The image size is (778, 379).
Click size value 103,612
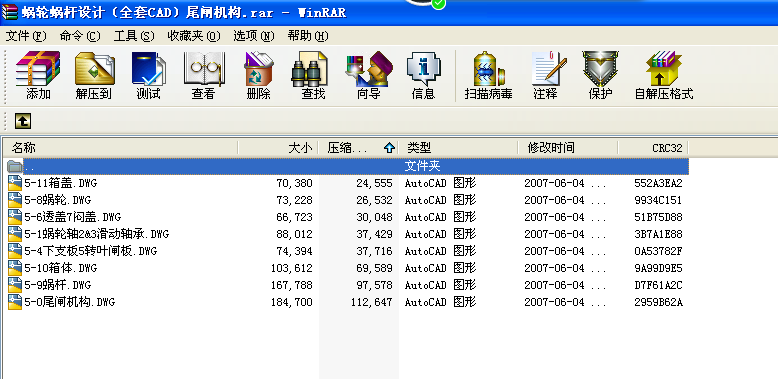[x=292, y=268]
